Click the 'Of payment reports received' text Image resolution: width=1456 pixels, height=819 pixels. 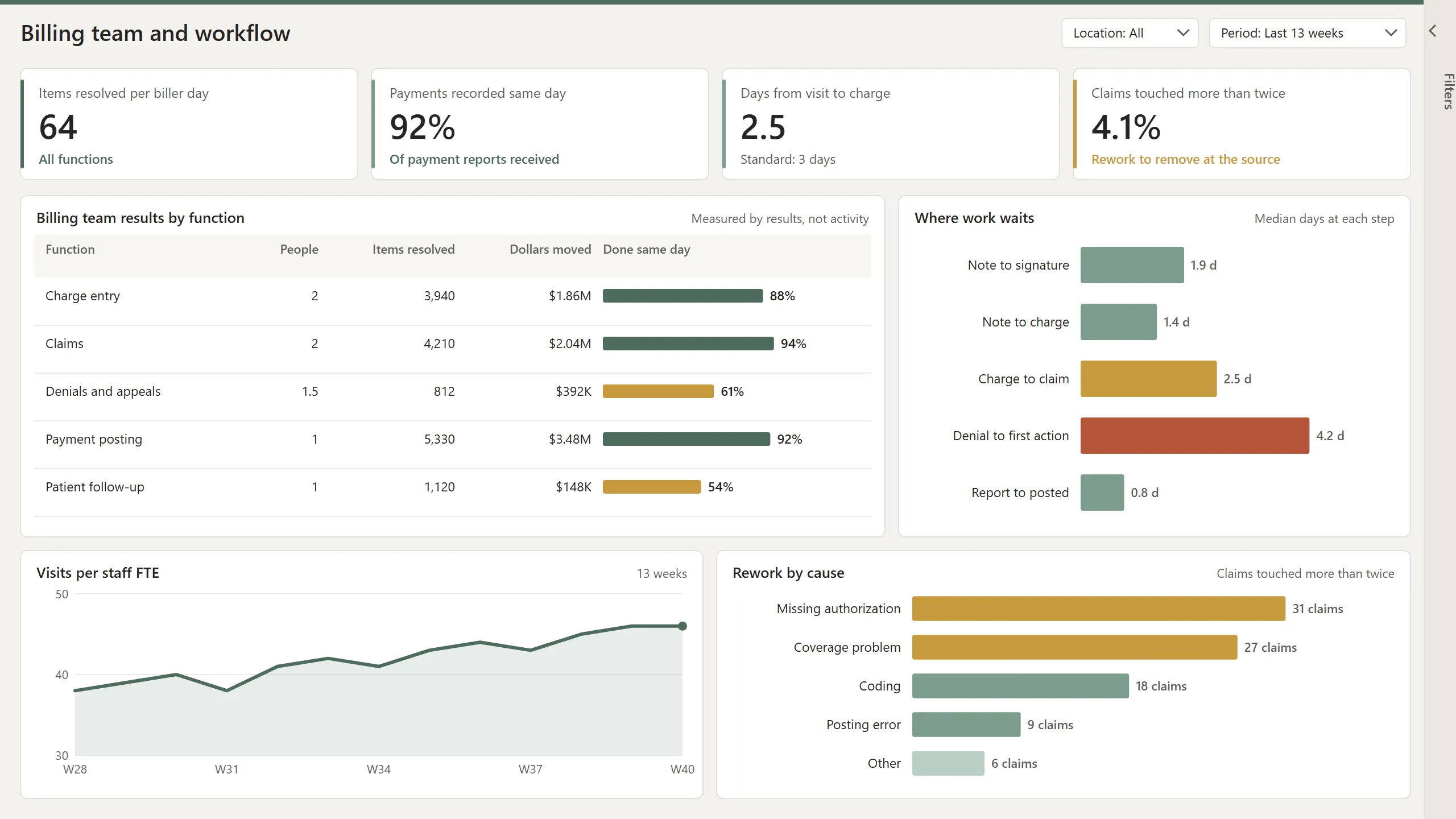(474, 159)
